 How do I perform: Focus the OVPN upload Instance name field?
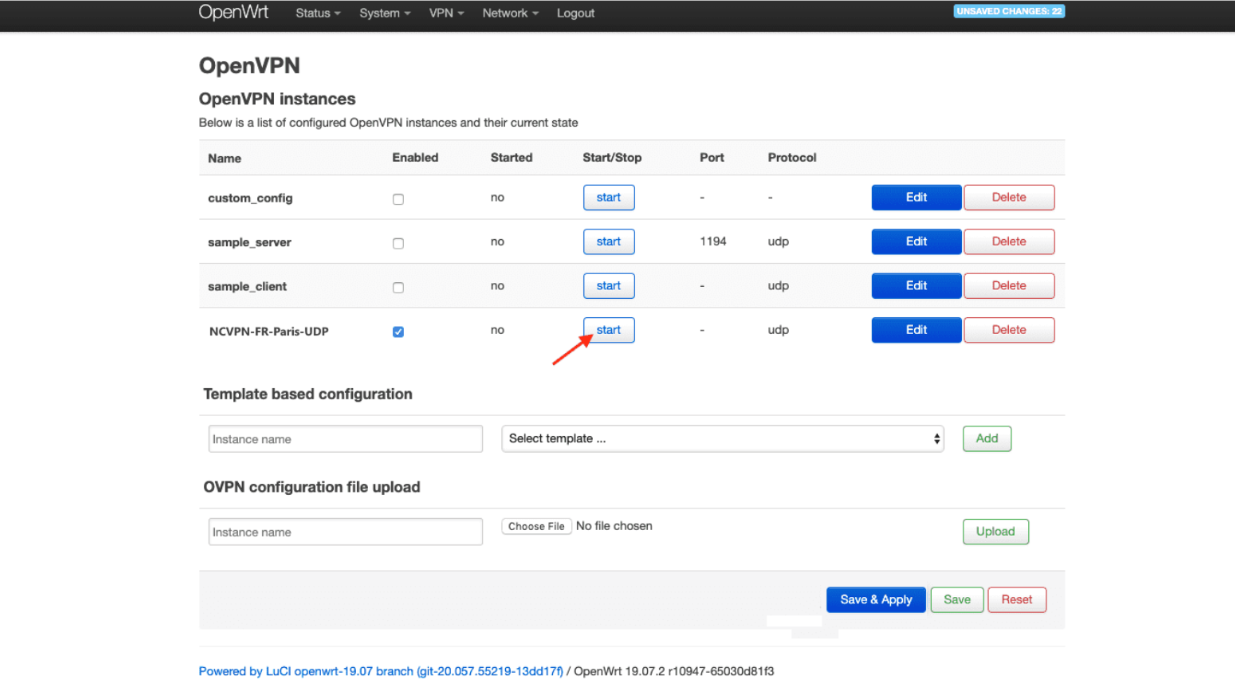coord(346,532)
